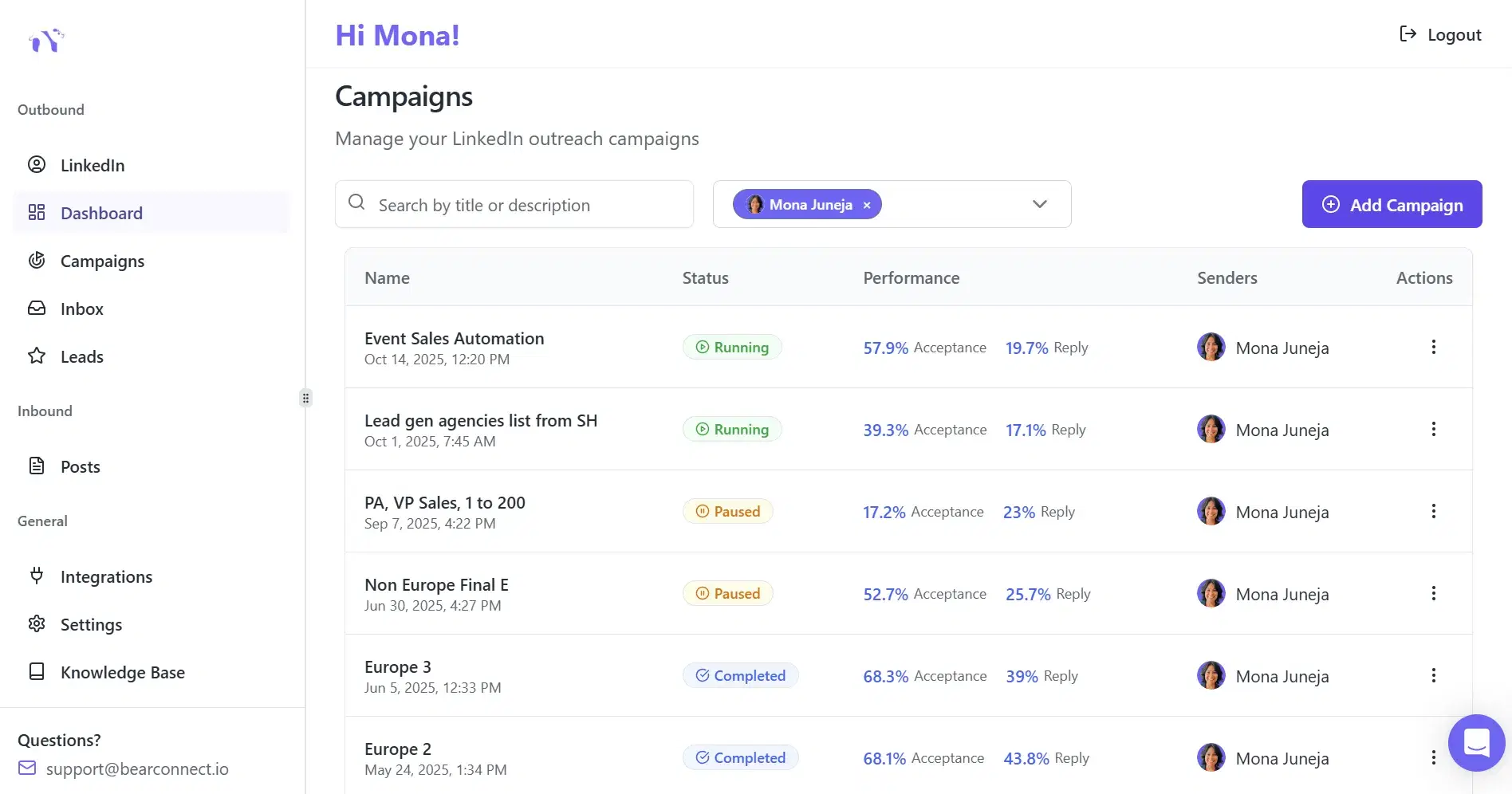Click the search campaigns input field
The width and height of the screenshot is (1512, 794).
point(514,204)
